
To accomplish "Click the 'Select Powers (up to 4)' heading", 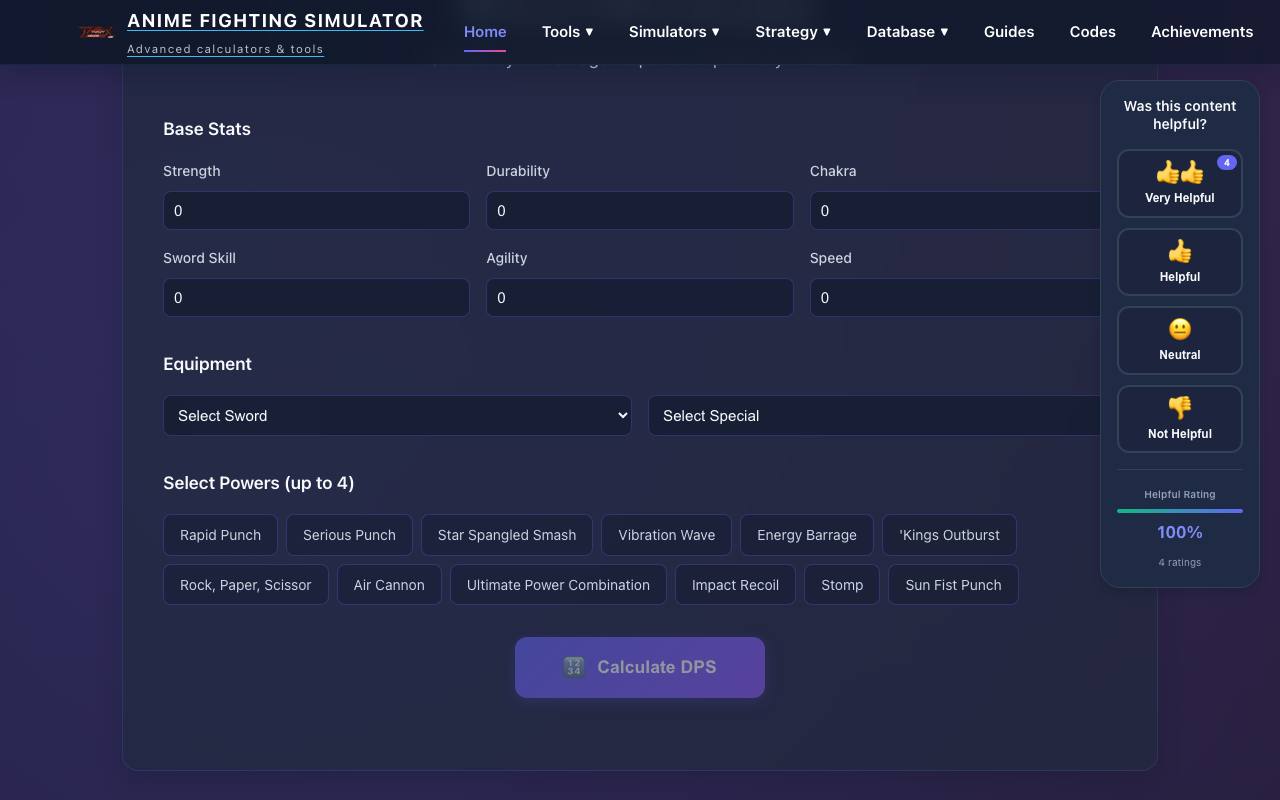I will coord(259,483).
